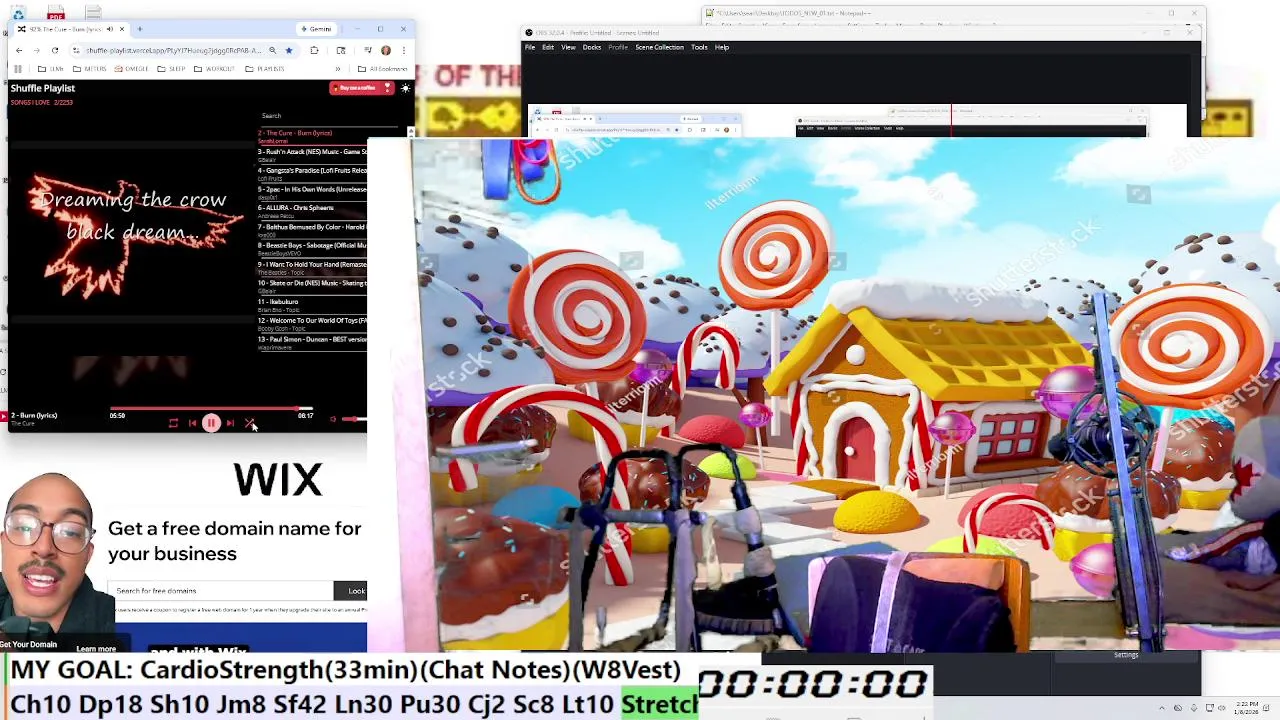Reload the Shuffle Playlist page

pos(55,50)
